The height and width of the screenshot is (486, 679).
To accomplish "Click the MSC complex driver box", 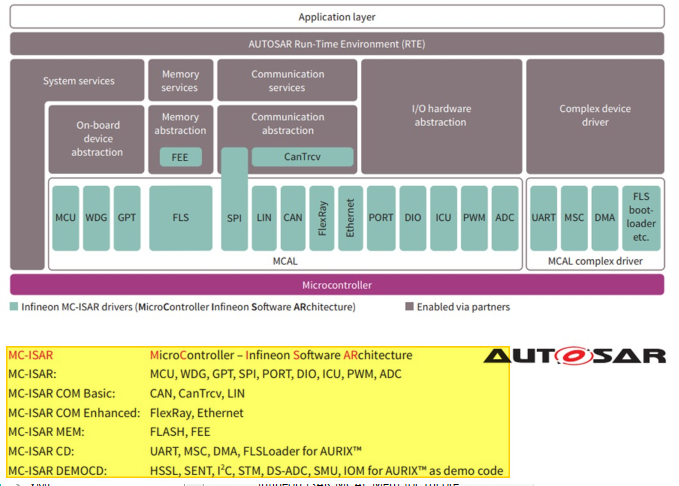I will pos(574,218).
